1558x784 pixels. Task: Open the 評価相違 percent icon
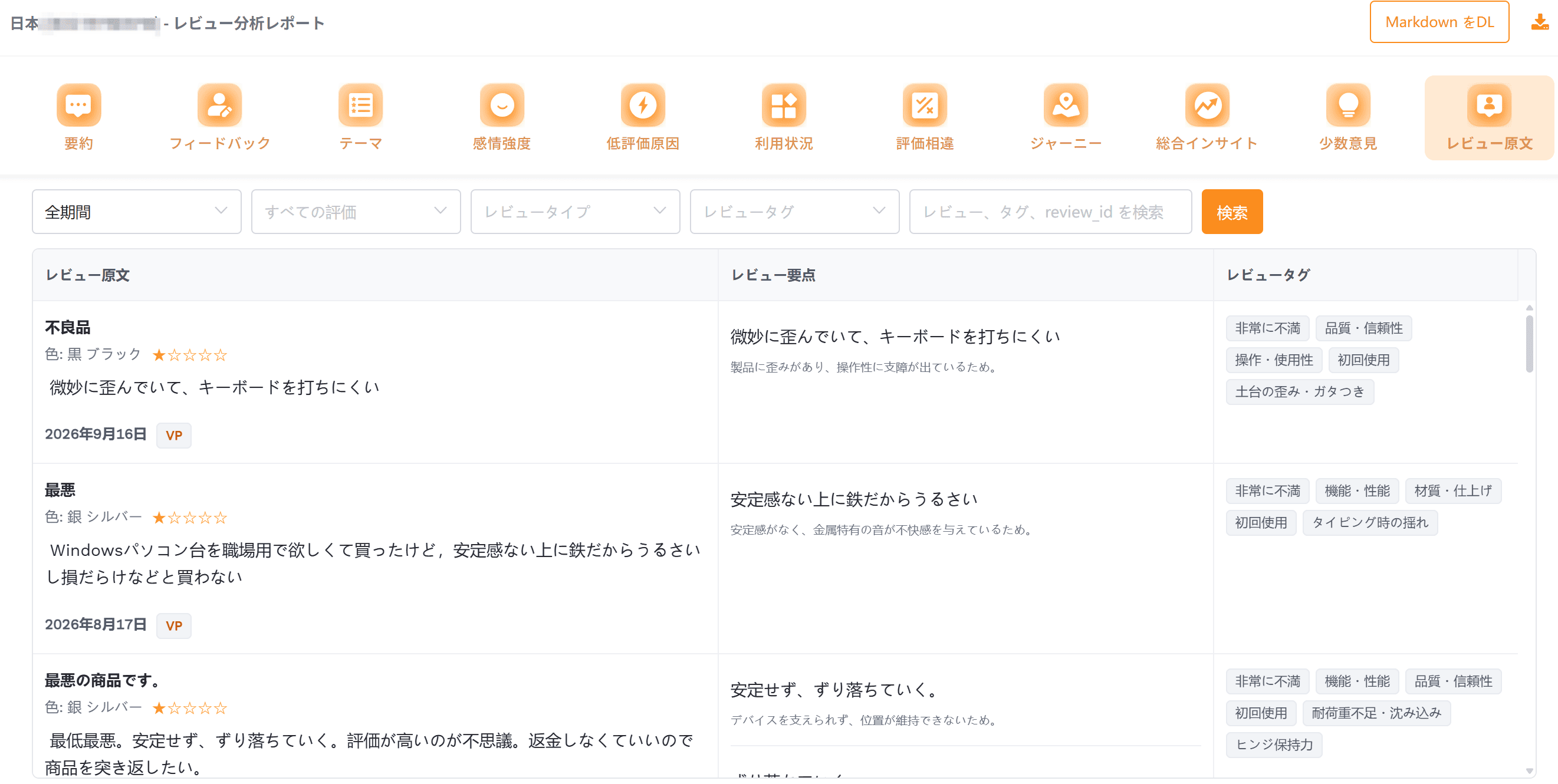(925, 105)
